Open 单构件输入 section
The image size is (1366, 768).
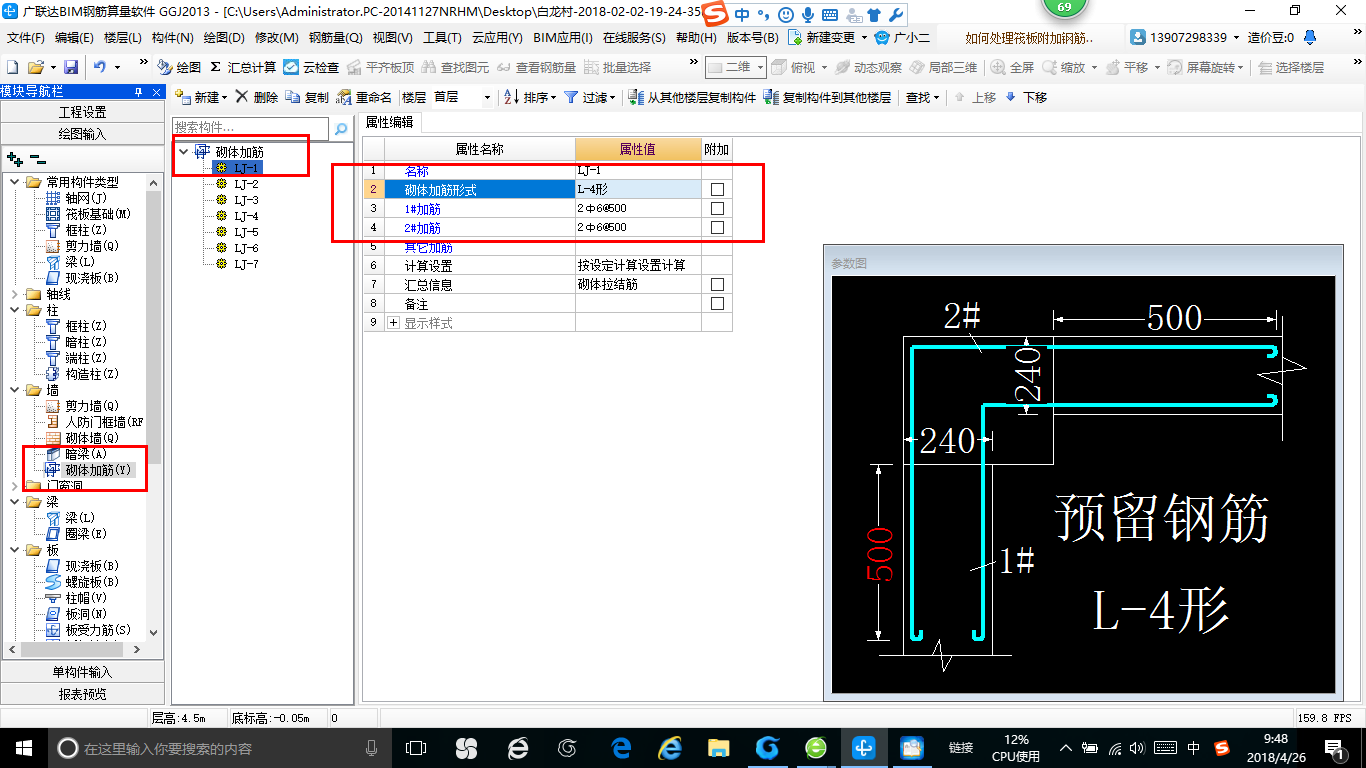click(82, 672)
